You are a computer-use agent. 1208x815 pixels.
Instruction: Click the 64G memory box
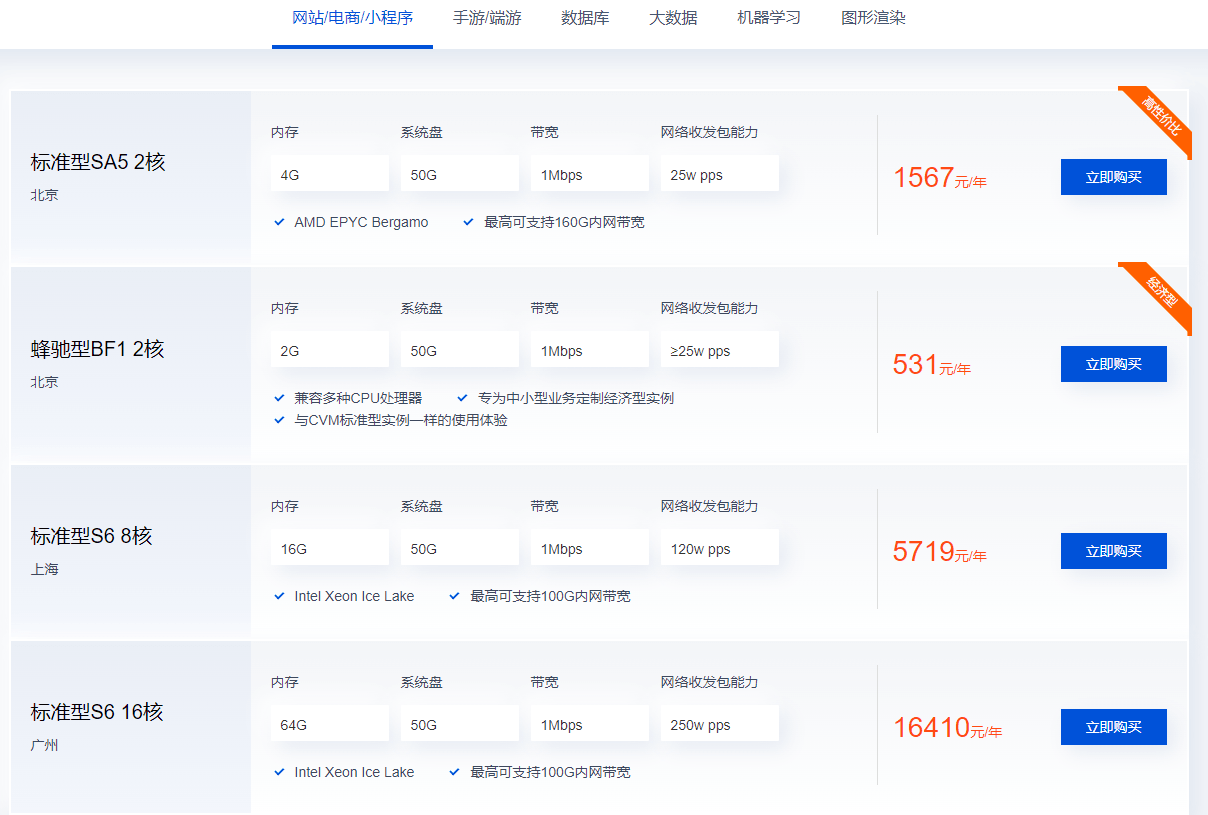(329, 725)
